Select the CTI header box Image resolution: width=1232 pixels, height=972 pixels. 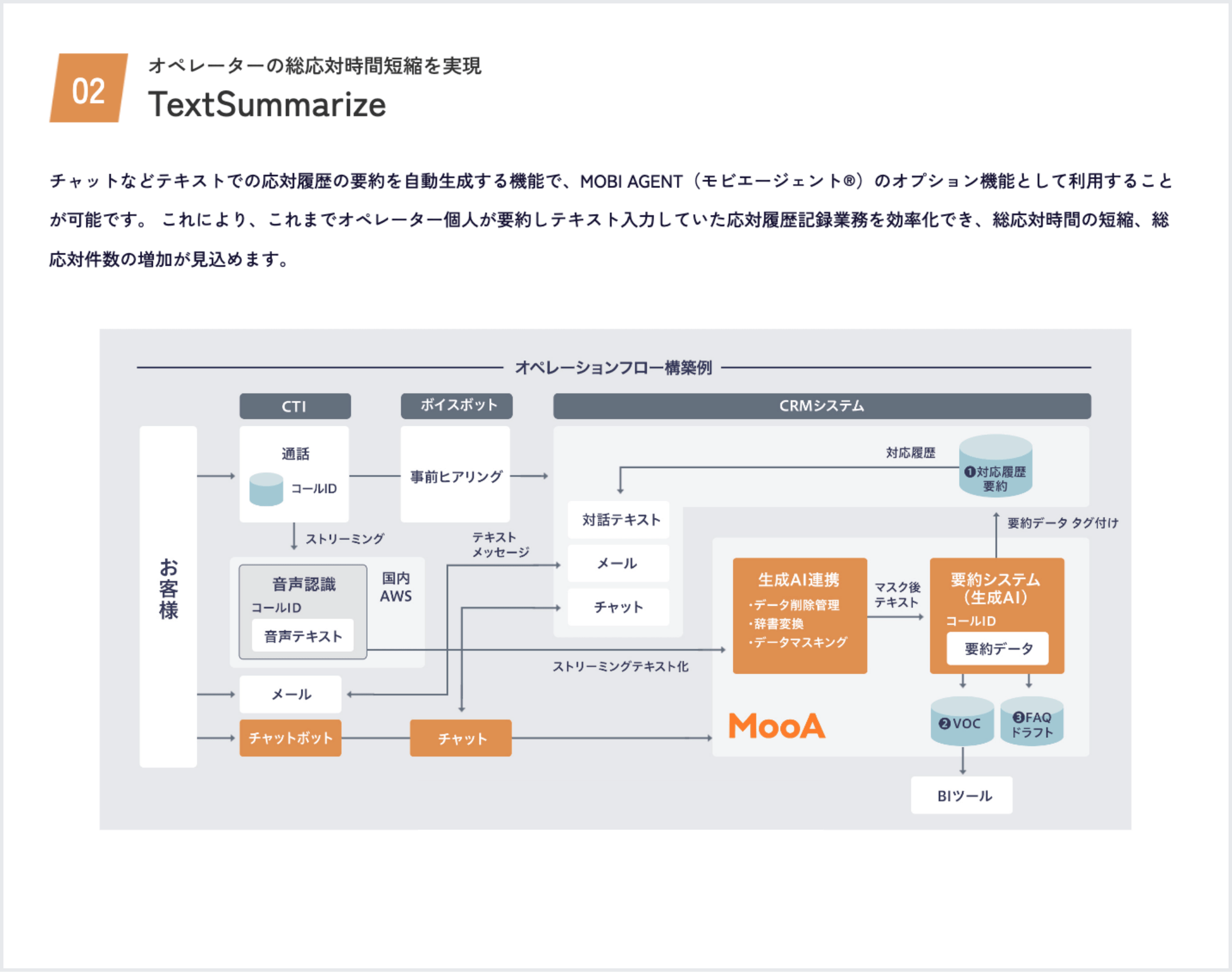295,406
